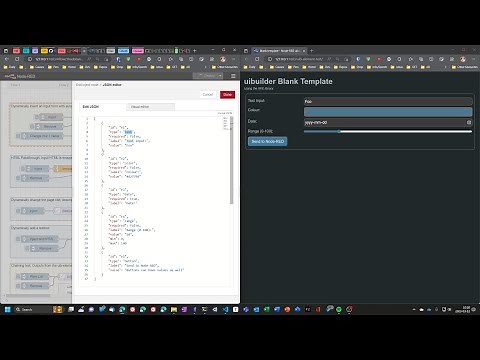This screenshot has height=360, width=480.
Task: Reload the uibuilder page in right browser
Action: point(257,59)
